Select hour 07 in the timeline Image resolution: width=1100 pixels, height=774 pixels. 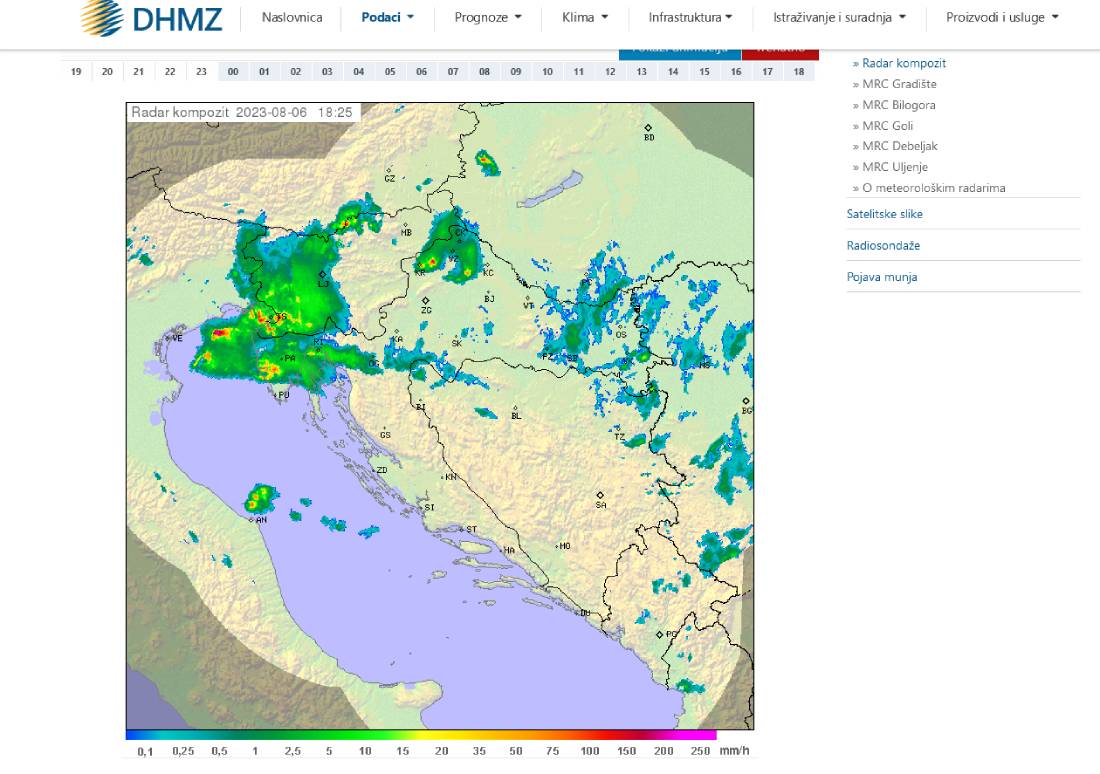click(453, 72)
